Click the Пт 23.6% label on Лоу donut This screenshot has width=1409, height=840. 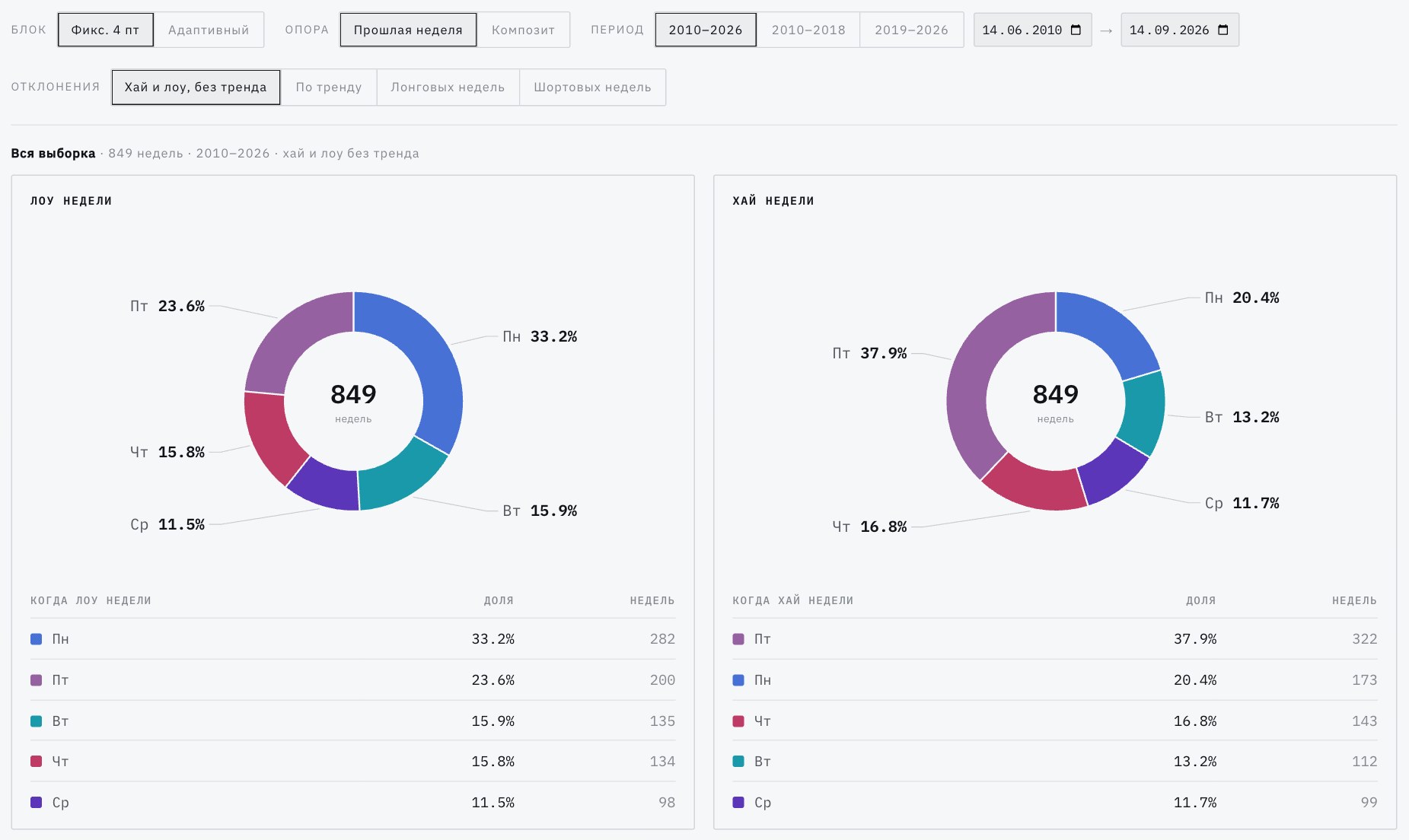pyautogui.click(x=167, y=306)
